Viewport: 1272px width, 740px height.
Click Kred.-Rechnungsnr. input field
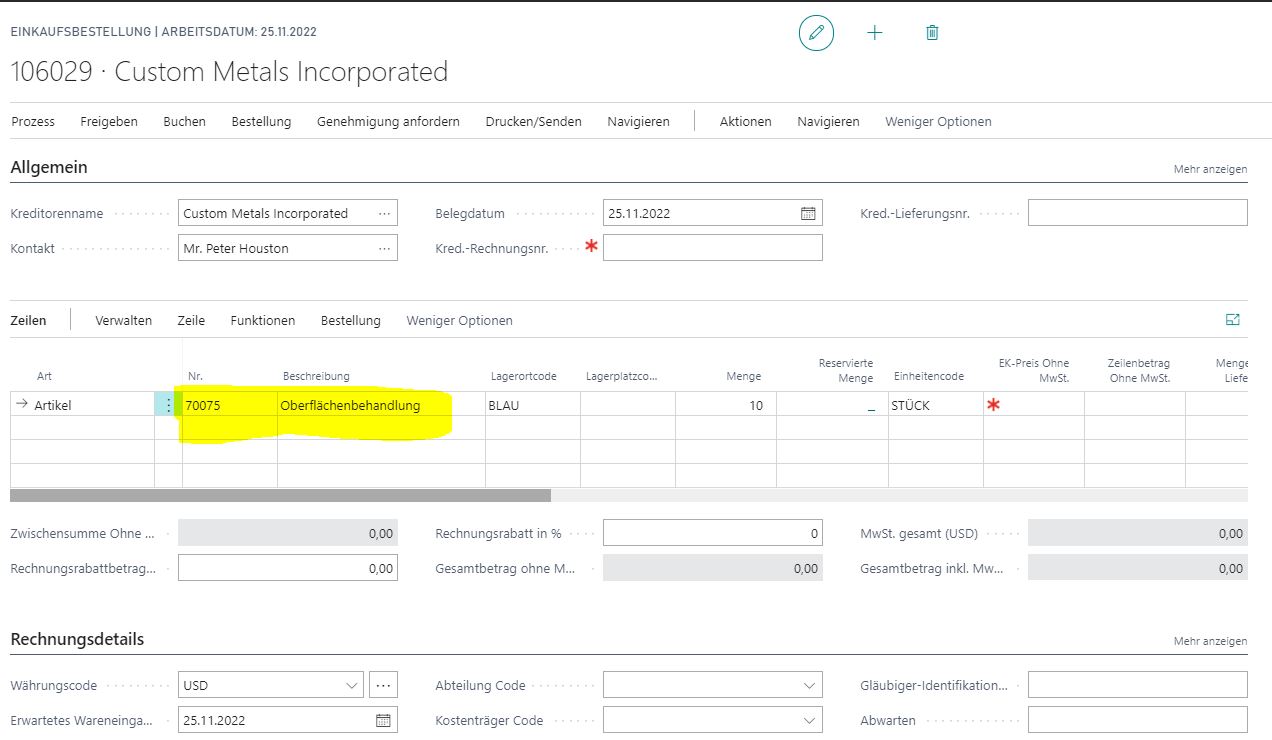pos(712,247)
